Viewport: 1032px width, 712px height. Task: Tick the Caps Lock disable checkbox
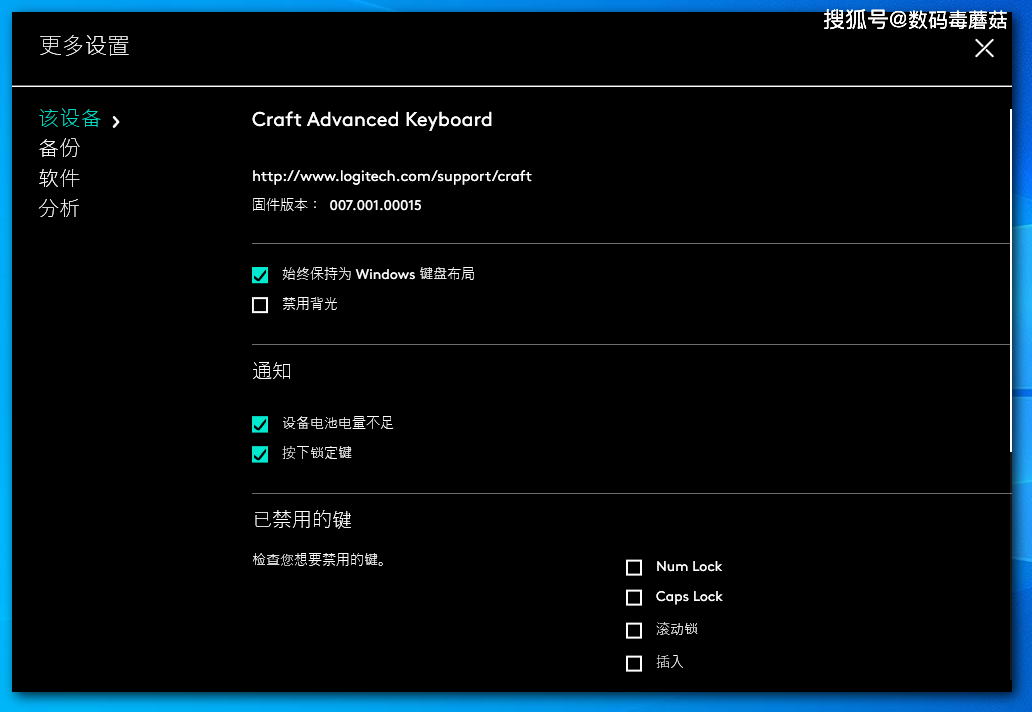click(634, 598)
